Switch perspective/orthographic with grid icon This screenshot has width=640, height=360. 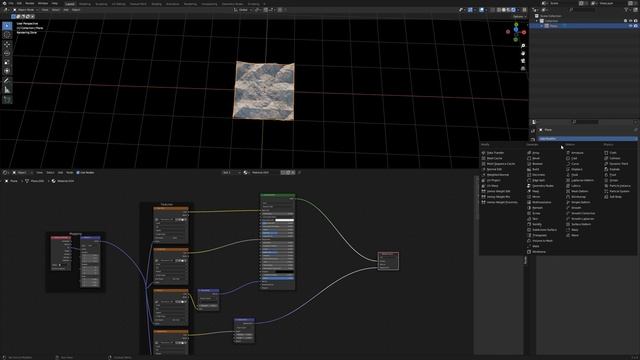click(x=523, y=68)
